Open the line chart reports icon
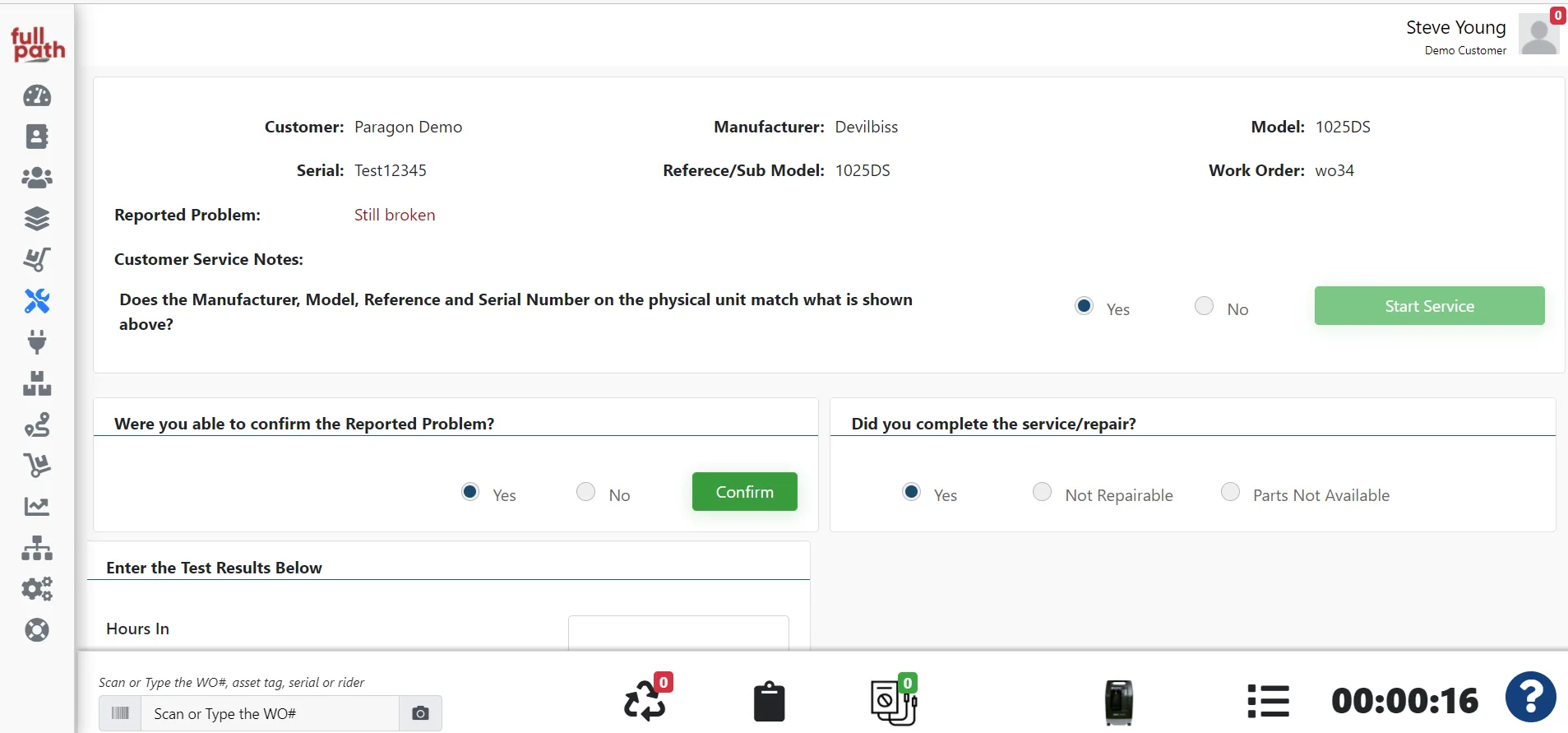This screenshot has width=1568, height=733. 37,507
